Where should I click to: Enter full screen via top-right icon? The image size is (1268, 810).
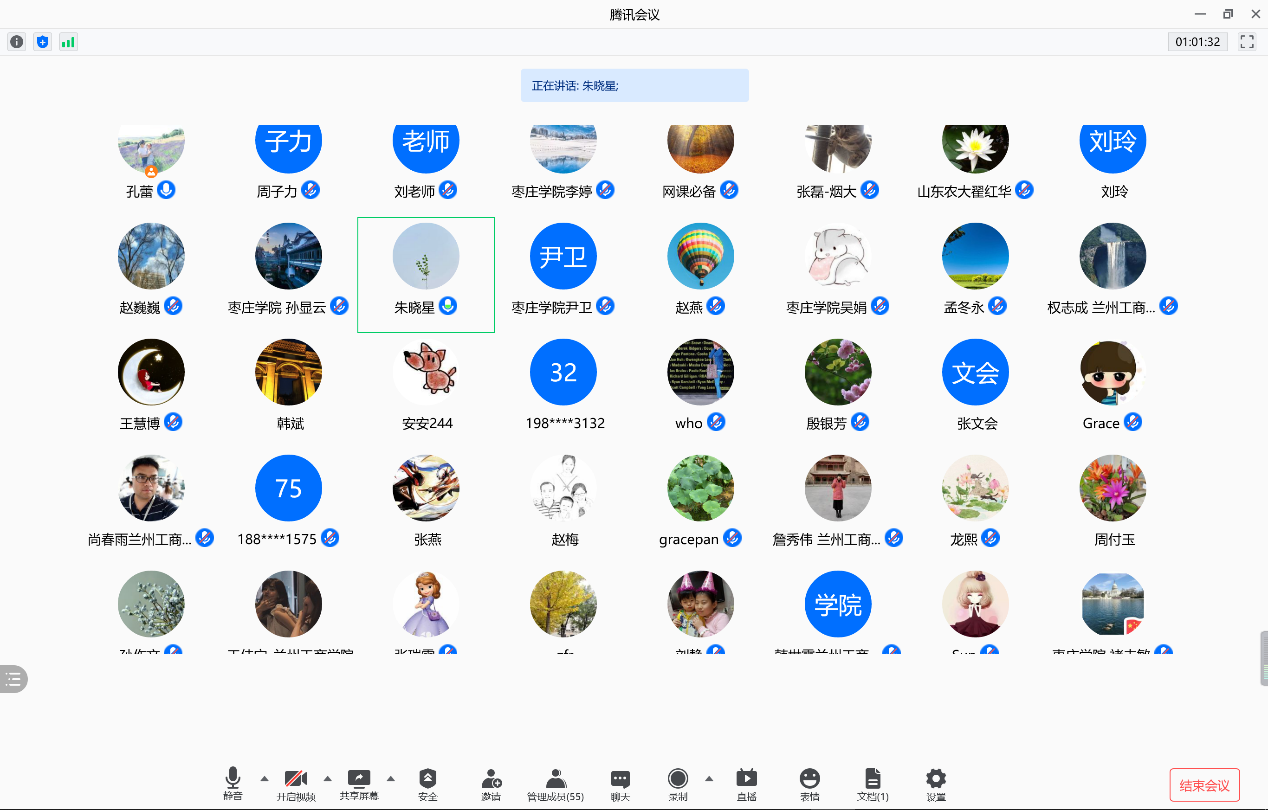[x=1247, y=42]
